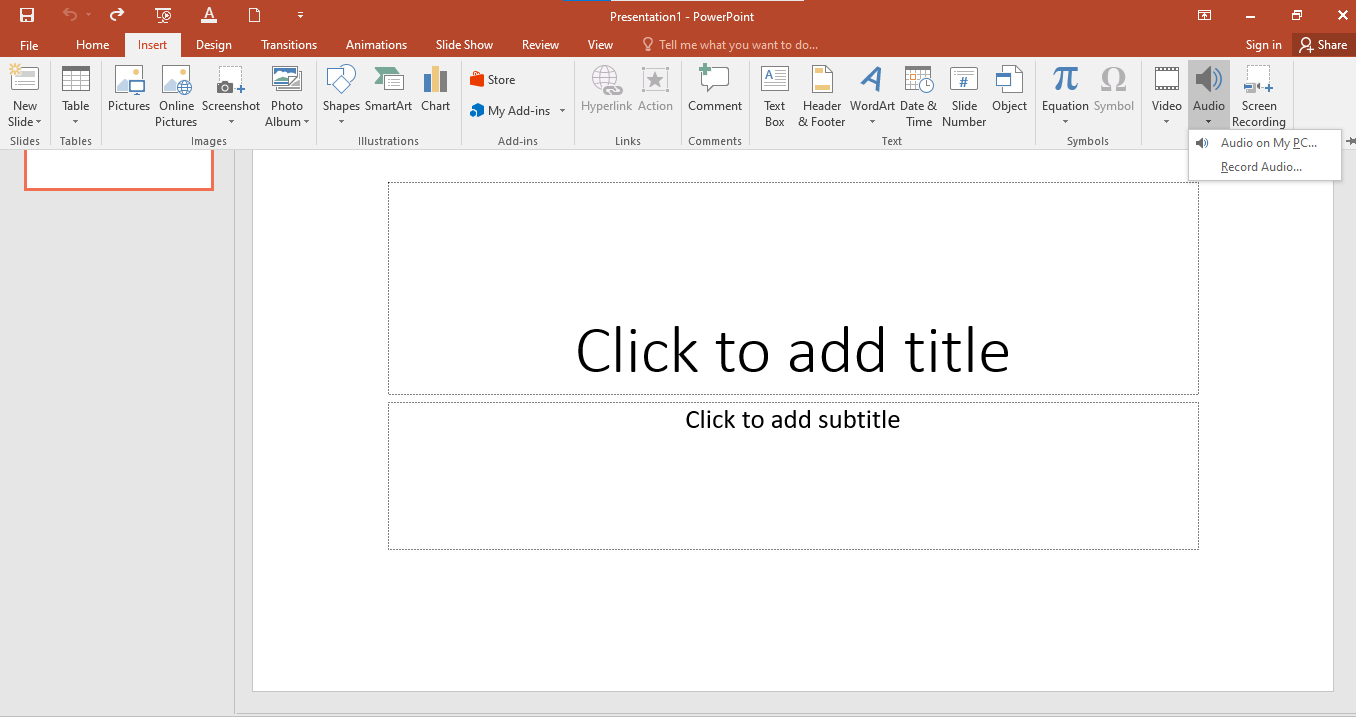The width and height of the screenshot is (1356, 717).
Task: Click the title placeholder text
Action: coord(793,351)
